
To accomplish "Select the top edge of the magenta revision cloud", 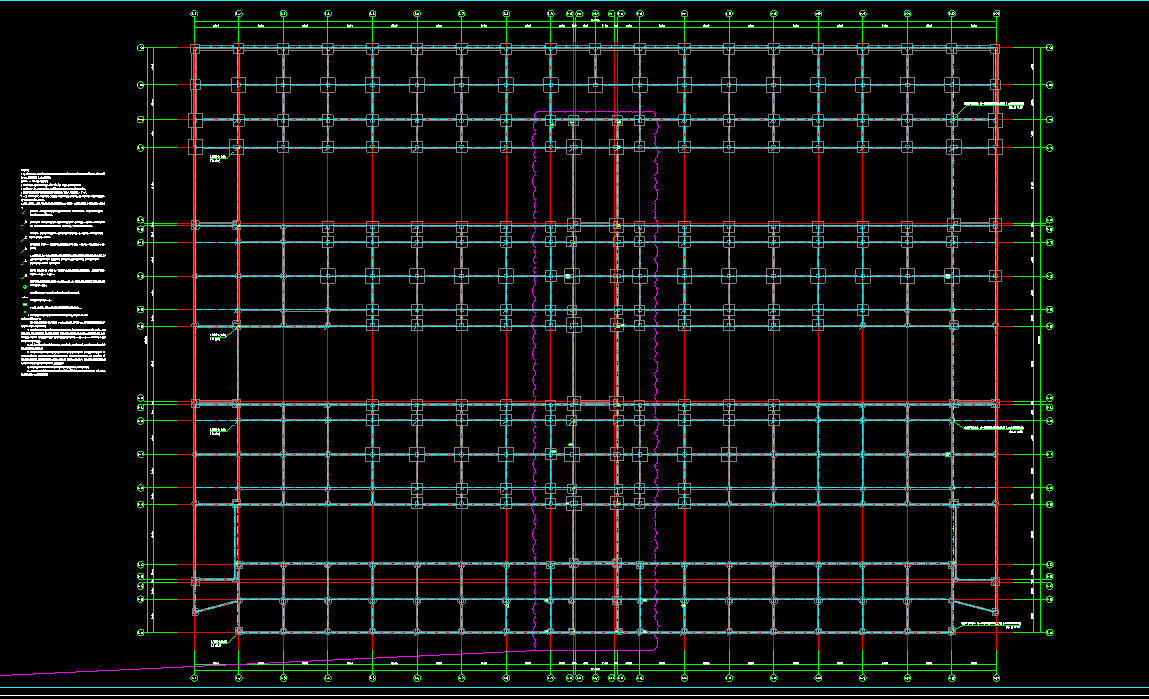I will [595, 112].
